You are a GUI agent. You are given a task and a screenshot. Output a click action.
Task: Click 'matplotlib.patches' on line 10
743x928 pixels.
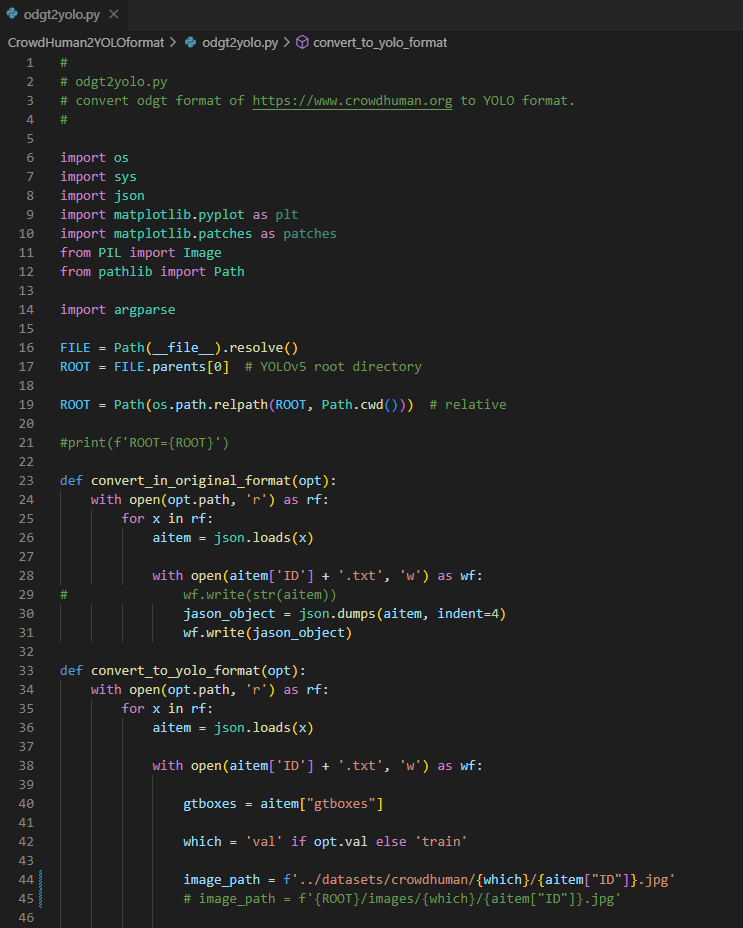[182, 233]
